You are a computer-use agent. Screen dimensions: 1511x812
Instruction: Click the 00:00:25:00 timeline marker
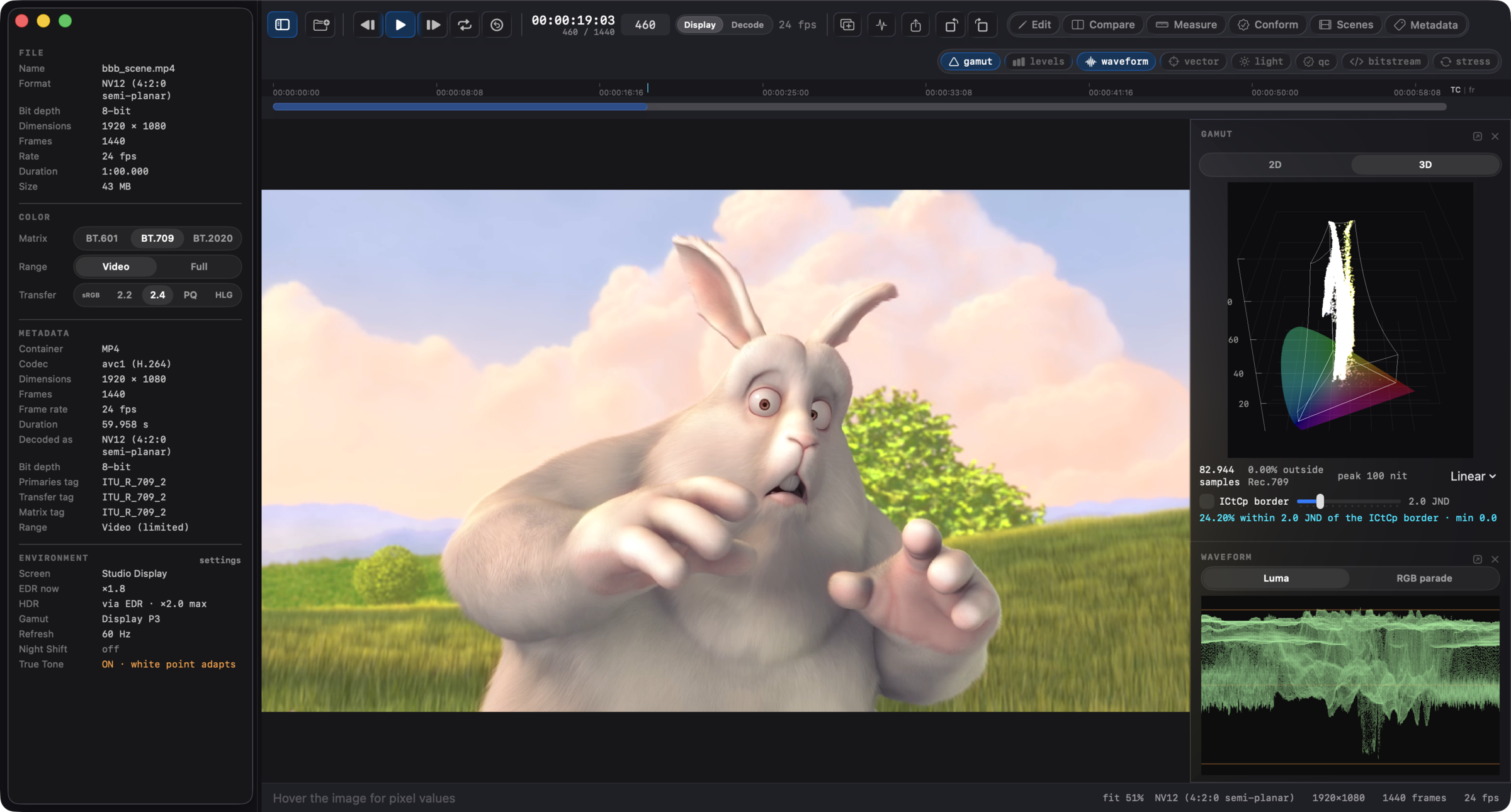pyautogui.click(x=785, y=92)
